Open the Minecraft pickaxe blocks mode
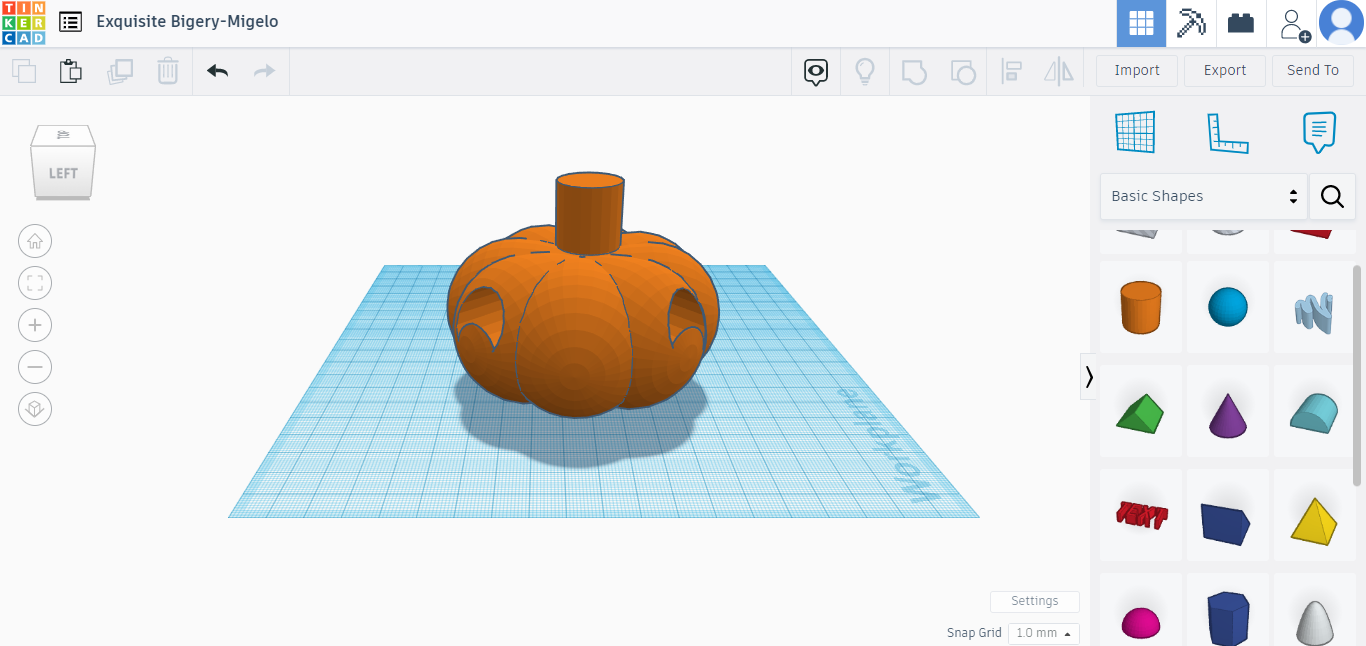The height and width of the screenshot is (646, 1366). tap(1191, 23)
